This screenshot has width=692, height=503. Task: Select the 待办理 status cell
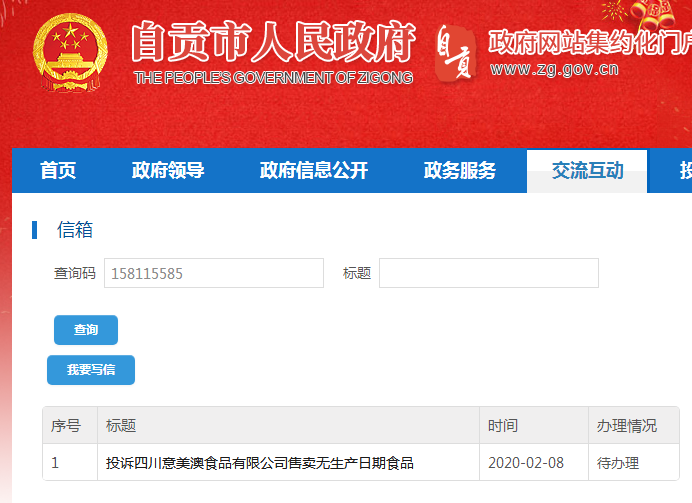tap(618, 463)
